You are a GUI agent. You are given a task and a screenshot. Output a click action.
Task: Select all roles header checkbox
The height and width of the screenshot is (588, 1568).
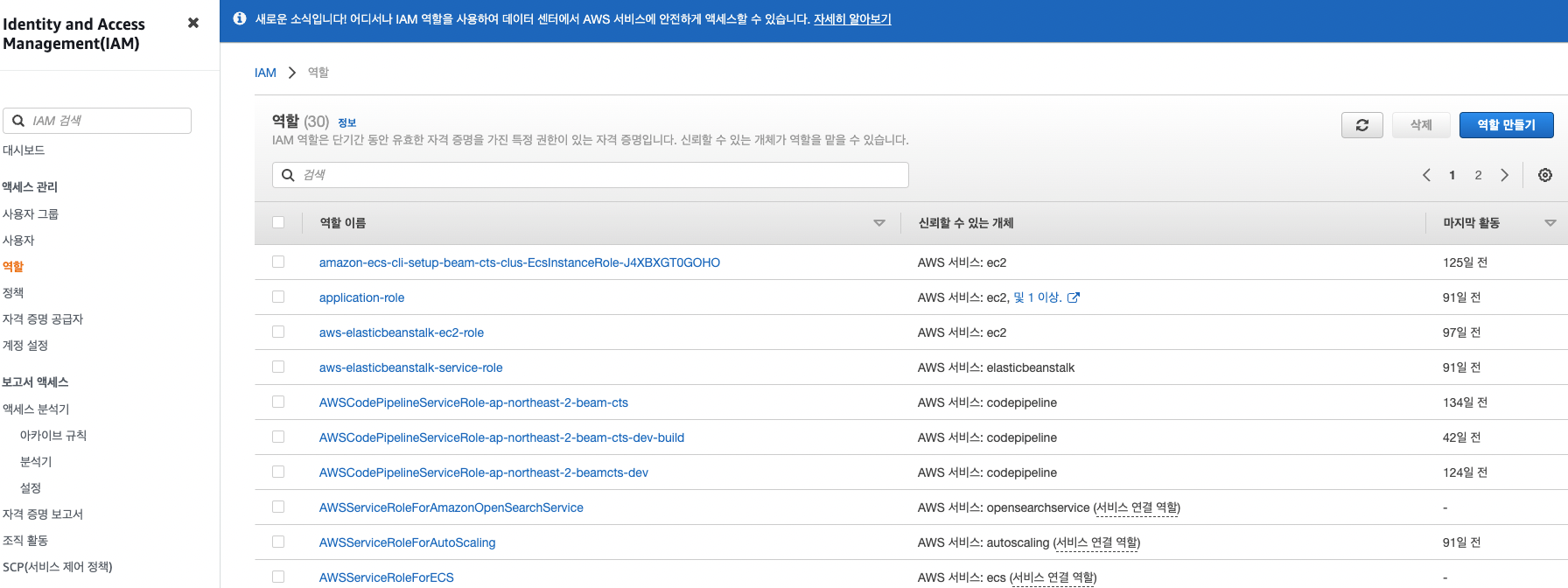pyautogui.click(x=278, y=222)
